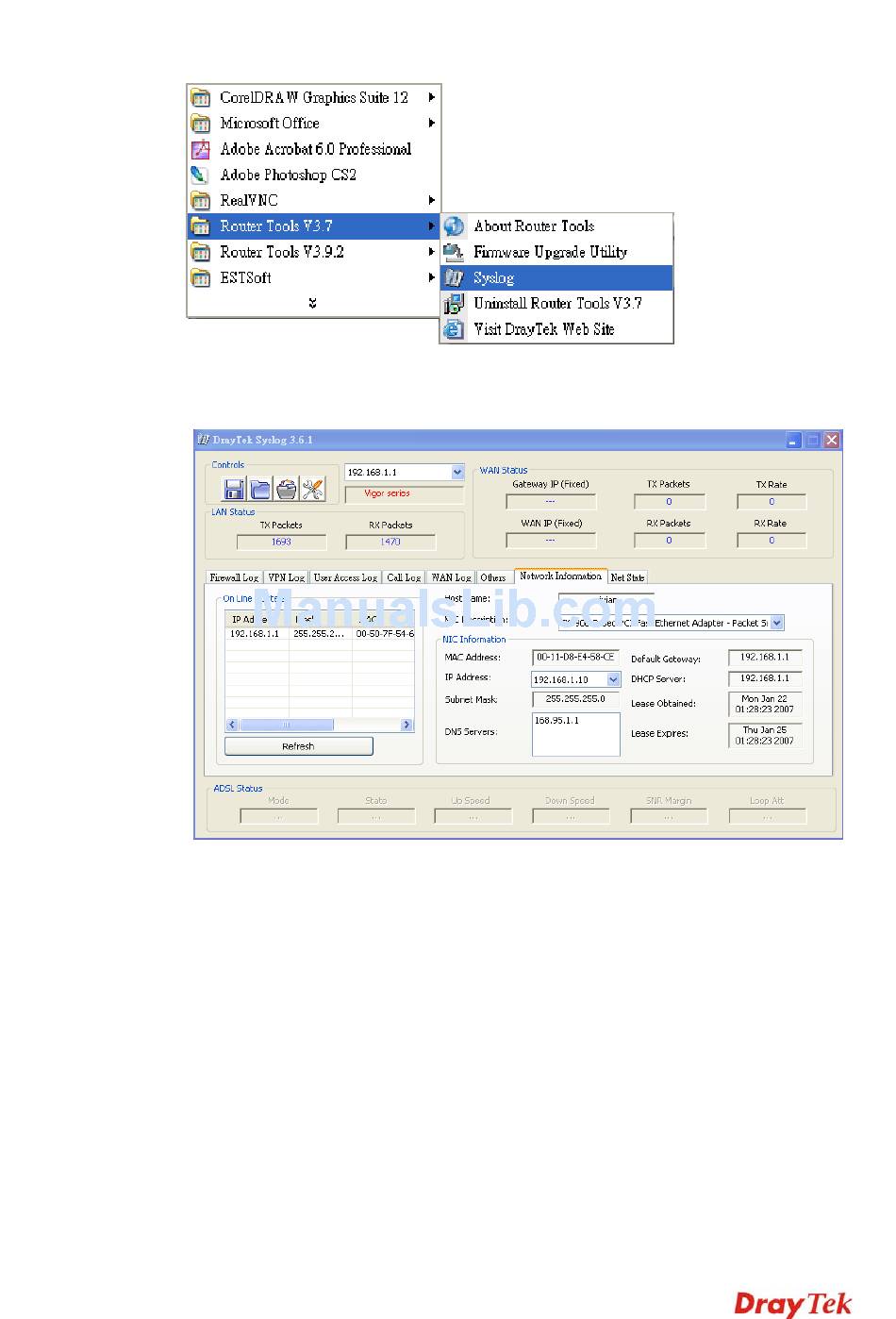Click the floppy disk save icon in Controls
This screenshot has width=896, height=1319.
(x=233, y=489)
